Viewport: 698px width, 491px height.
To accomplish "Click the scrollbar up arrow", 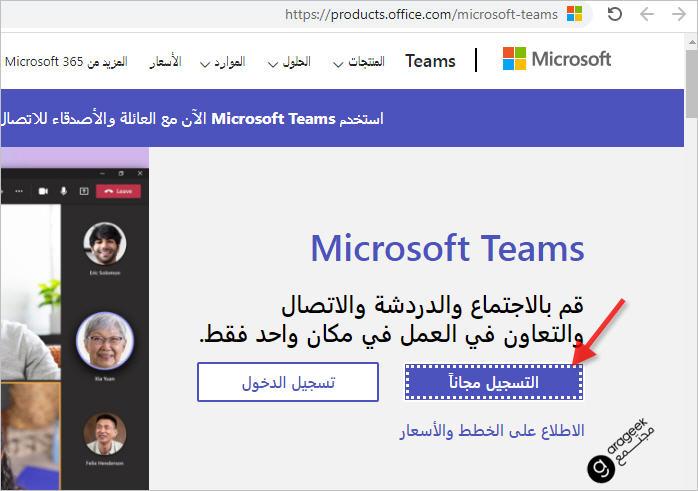I will [x=691, y=42].
